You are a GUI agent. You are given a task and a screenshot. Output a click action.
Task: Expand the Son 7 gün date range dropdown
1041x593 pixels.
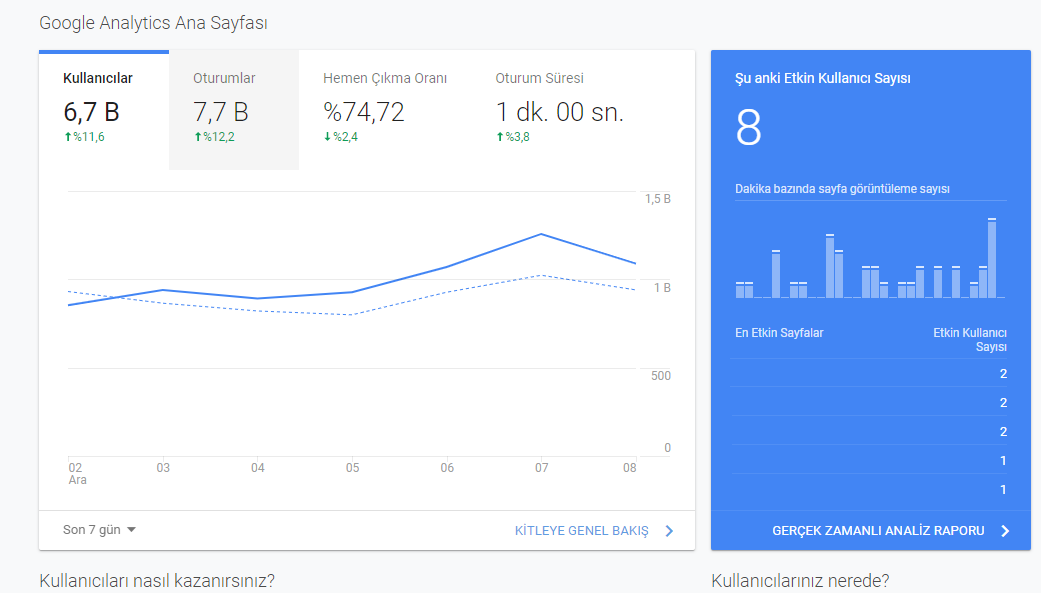click(99, 530)
